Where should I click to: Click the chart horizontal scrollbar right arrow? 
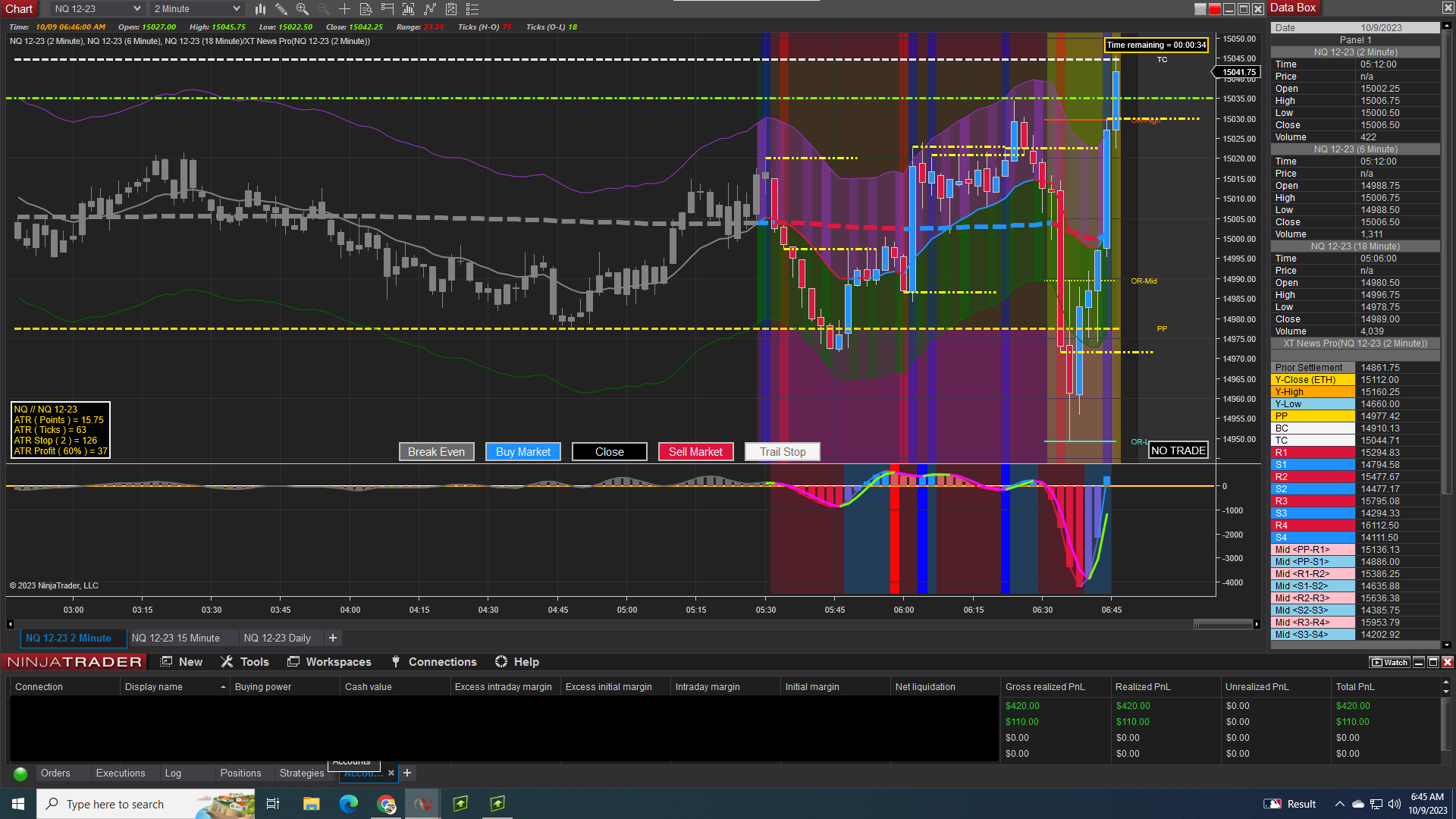1257,624
